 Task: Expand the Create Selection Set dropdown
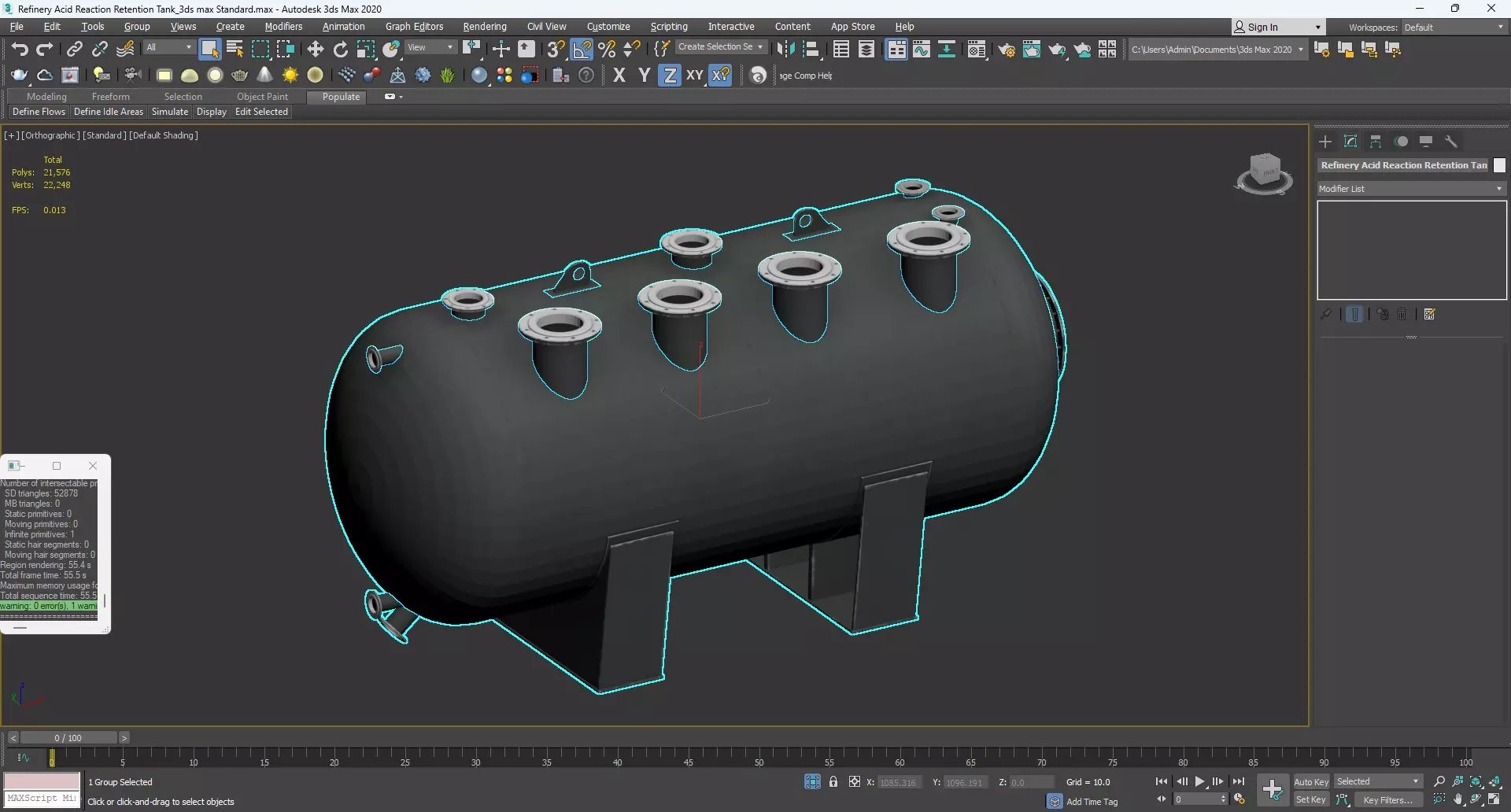coord(721,47)
